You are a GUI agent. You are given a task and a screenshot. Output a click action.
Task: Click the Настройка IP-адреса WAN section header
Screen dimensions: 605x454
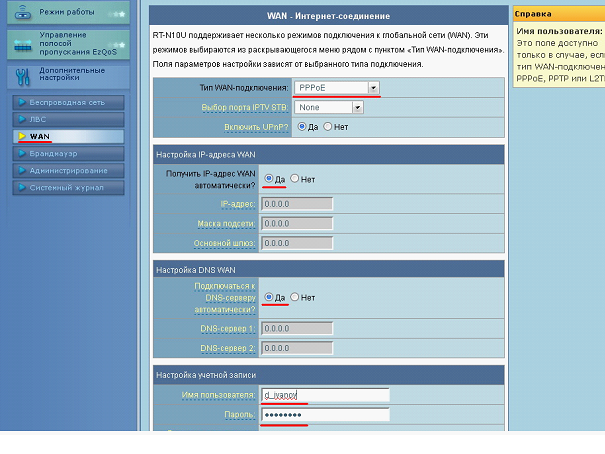[x=329, y=155]
